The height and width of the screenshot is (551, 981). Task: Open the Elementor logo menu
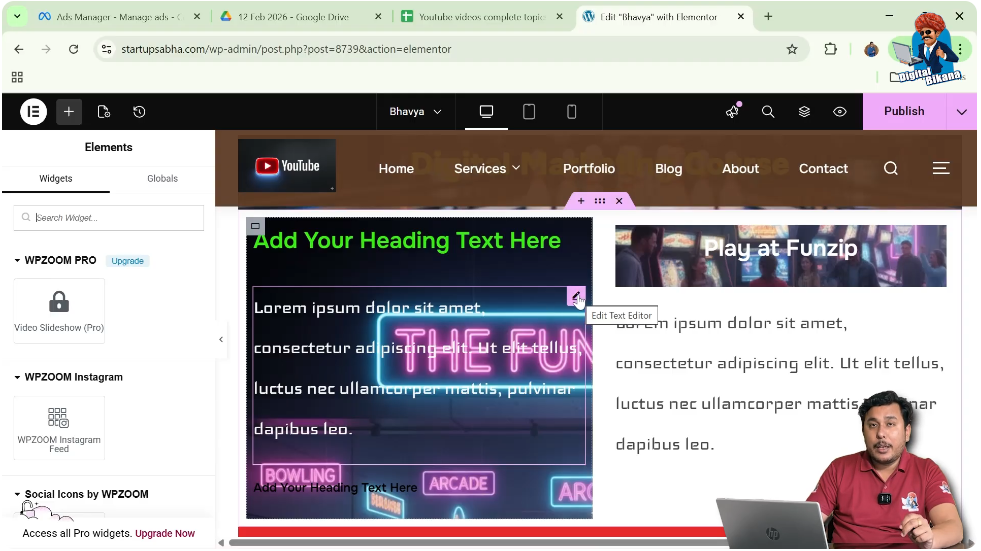pos(33,112)
